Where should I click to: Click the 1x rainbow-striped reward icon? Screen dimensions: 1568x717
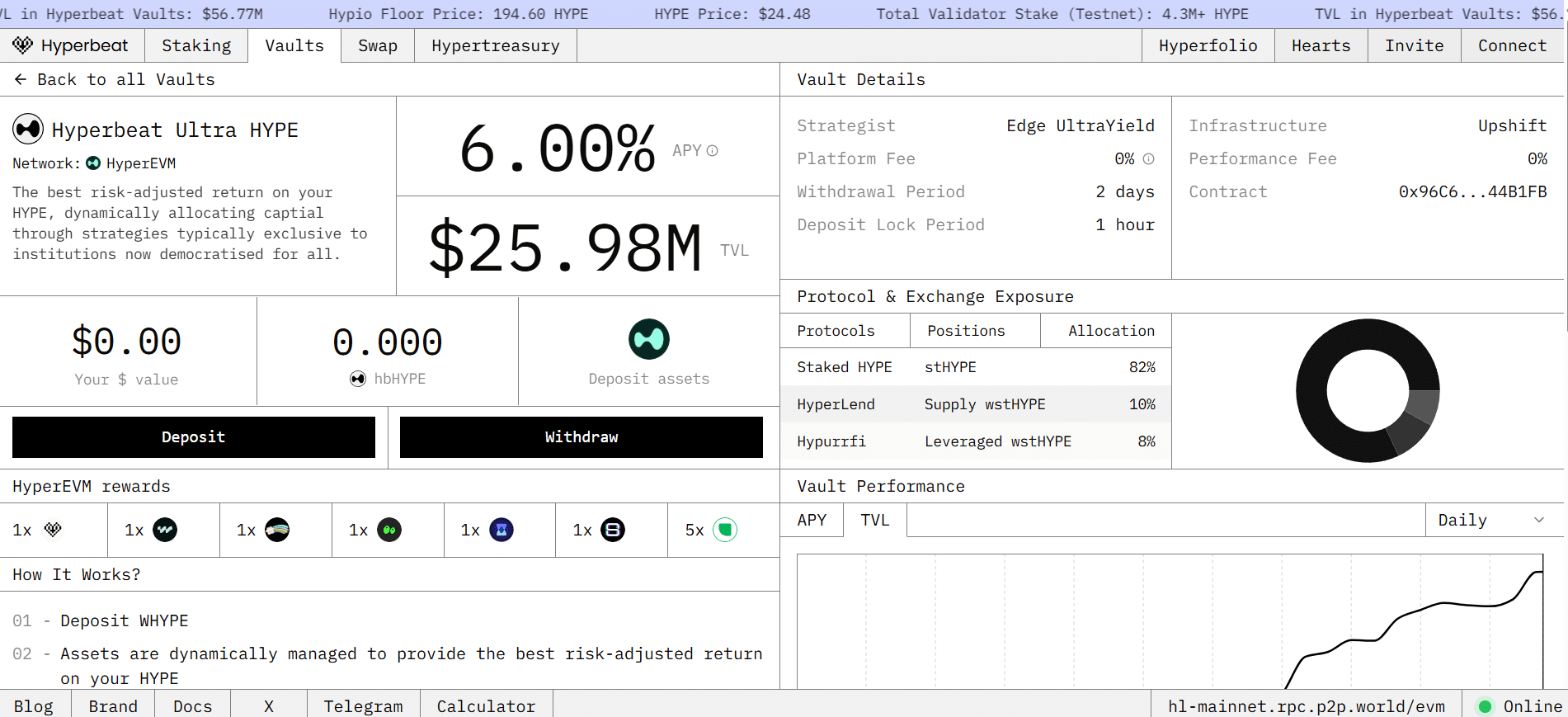click(x=277, y=530)
